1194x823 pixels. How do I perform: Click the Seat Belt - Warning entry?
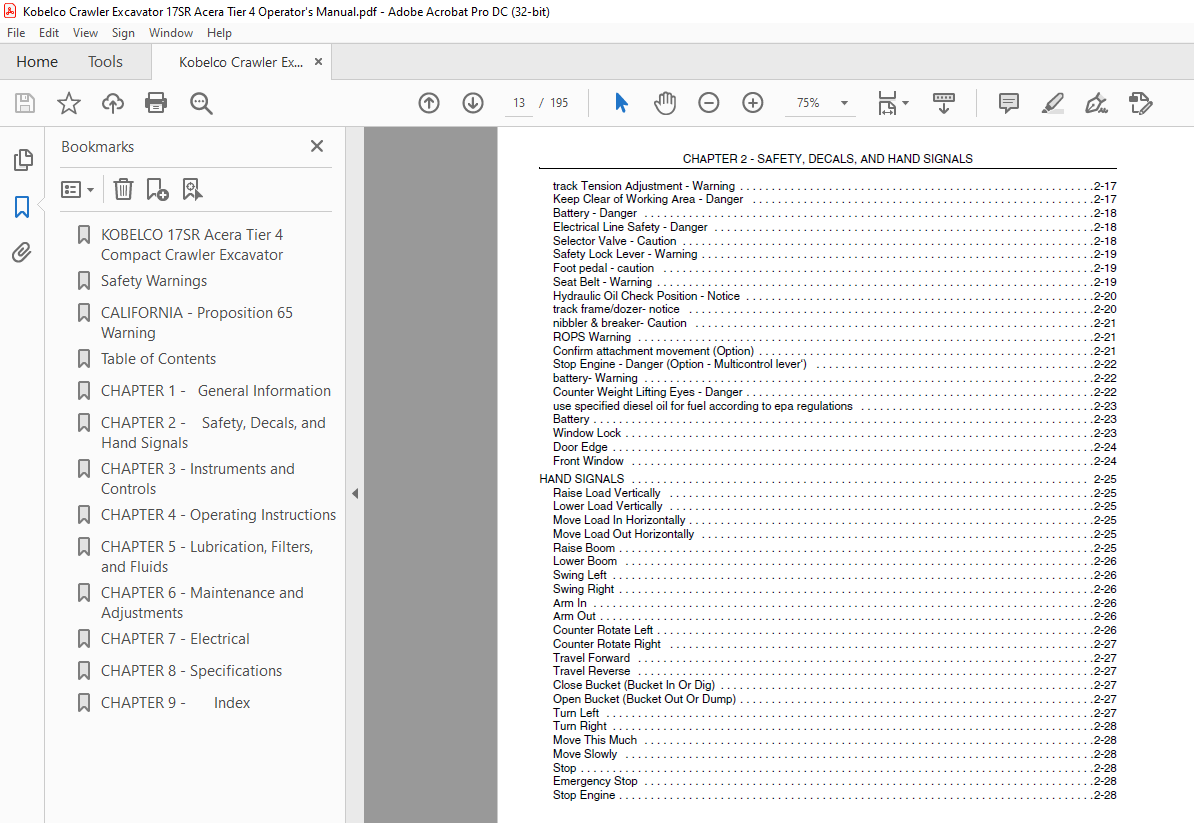coord(602,282)
